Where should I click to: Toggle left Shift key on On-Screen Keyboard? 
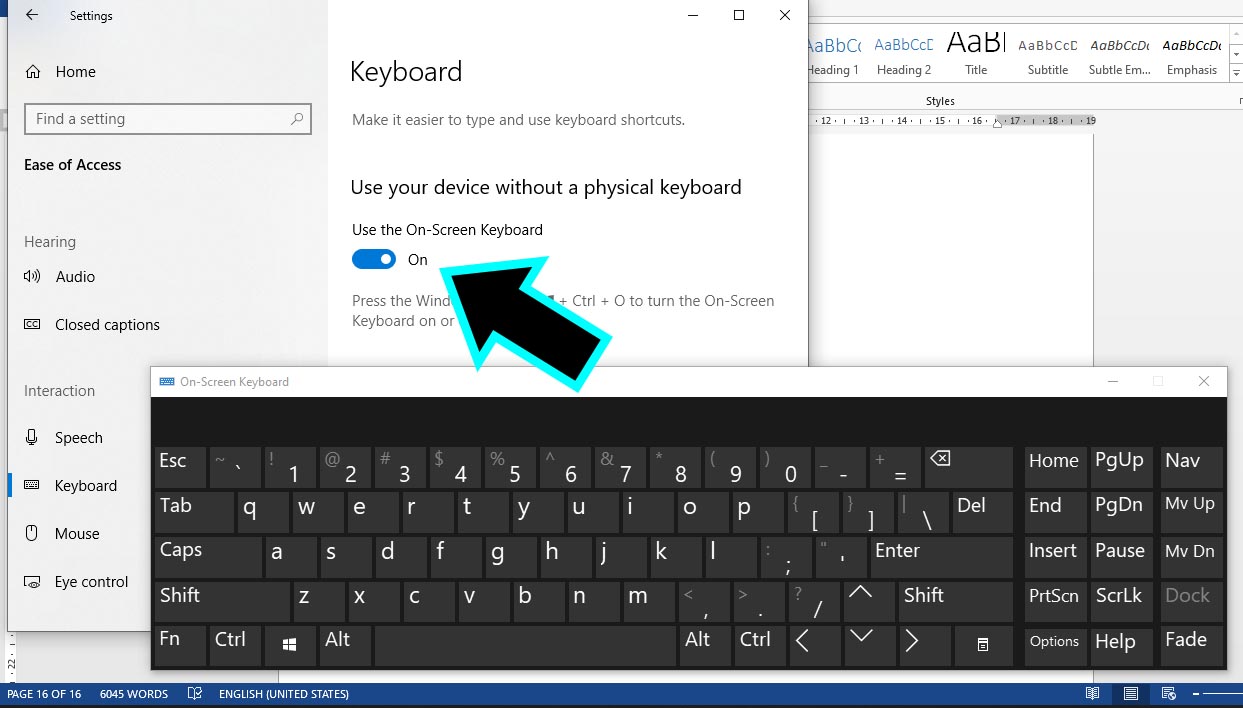pos(222,601)
